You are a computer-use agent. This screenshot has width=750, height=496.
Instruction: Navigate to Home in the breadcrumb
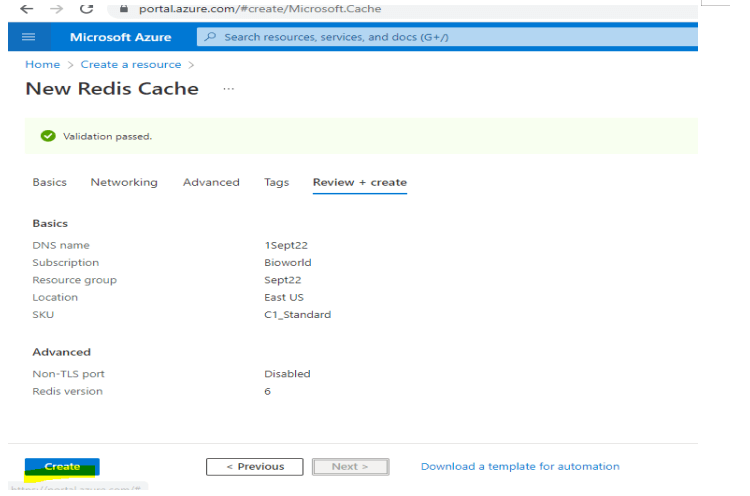pos(43,65)
